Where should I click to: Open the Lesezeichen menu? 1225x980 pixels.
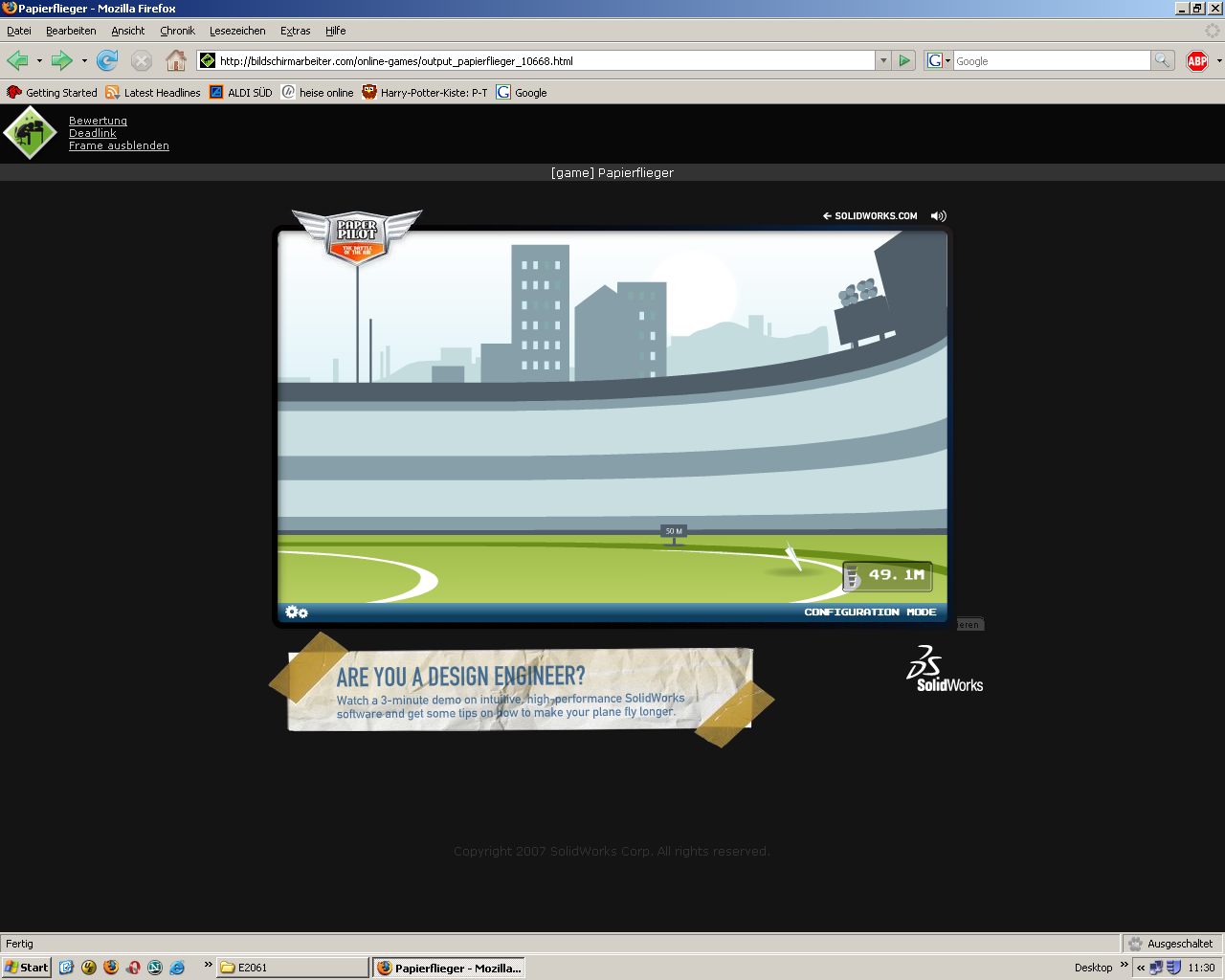point(237,31)
